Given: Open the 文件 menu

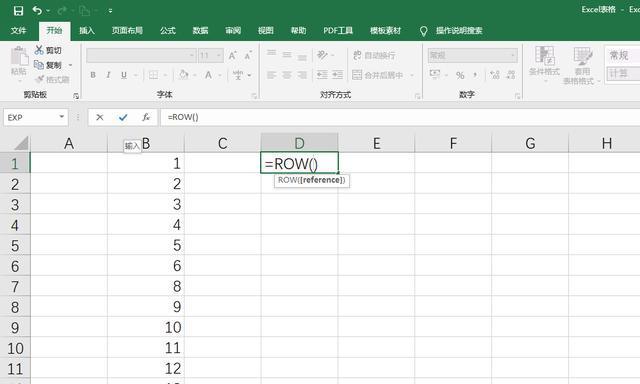Looking at the screenshot, I should click(18, 31).
